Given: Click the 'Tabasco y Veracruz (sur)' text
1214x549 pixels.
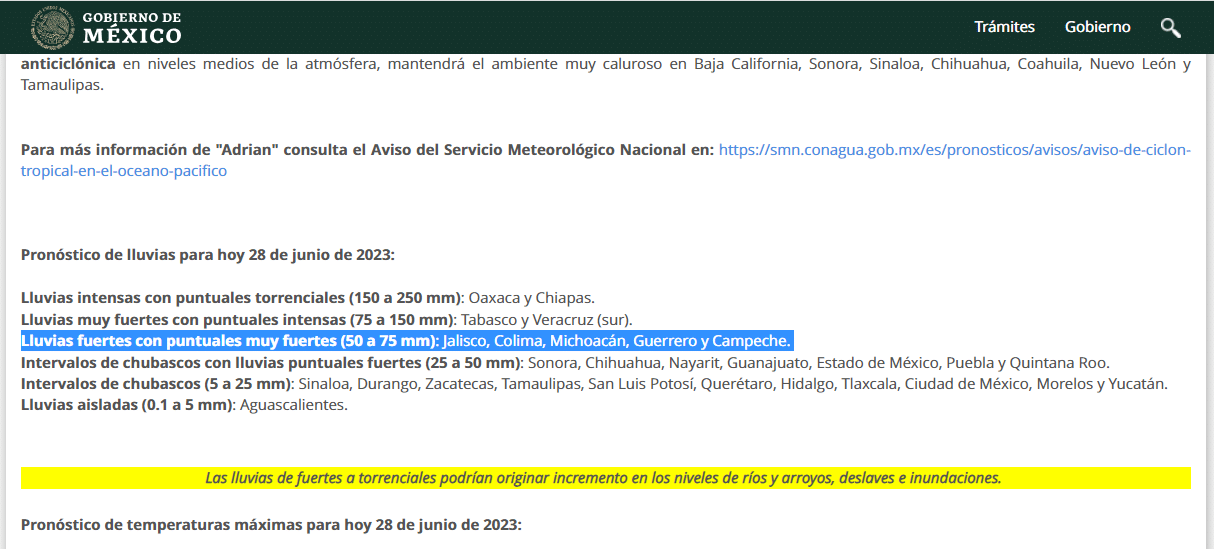Looking at the screenshot, I should point(546,320).
